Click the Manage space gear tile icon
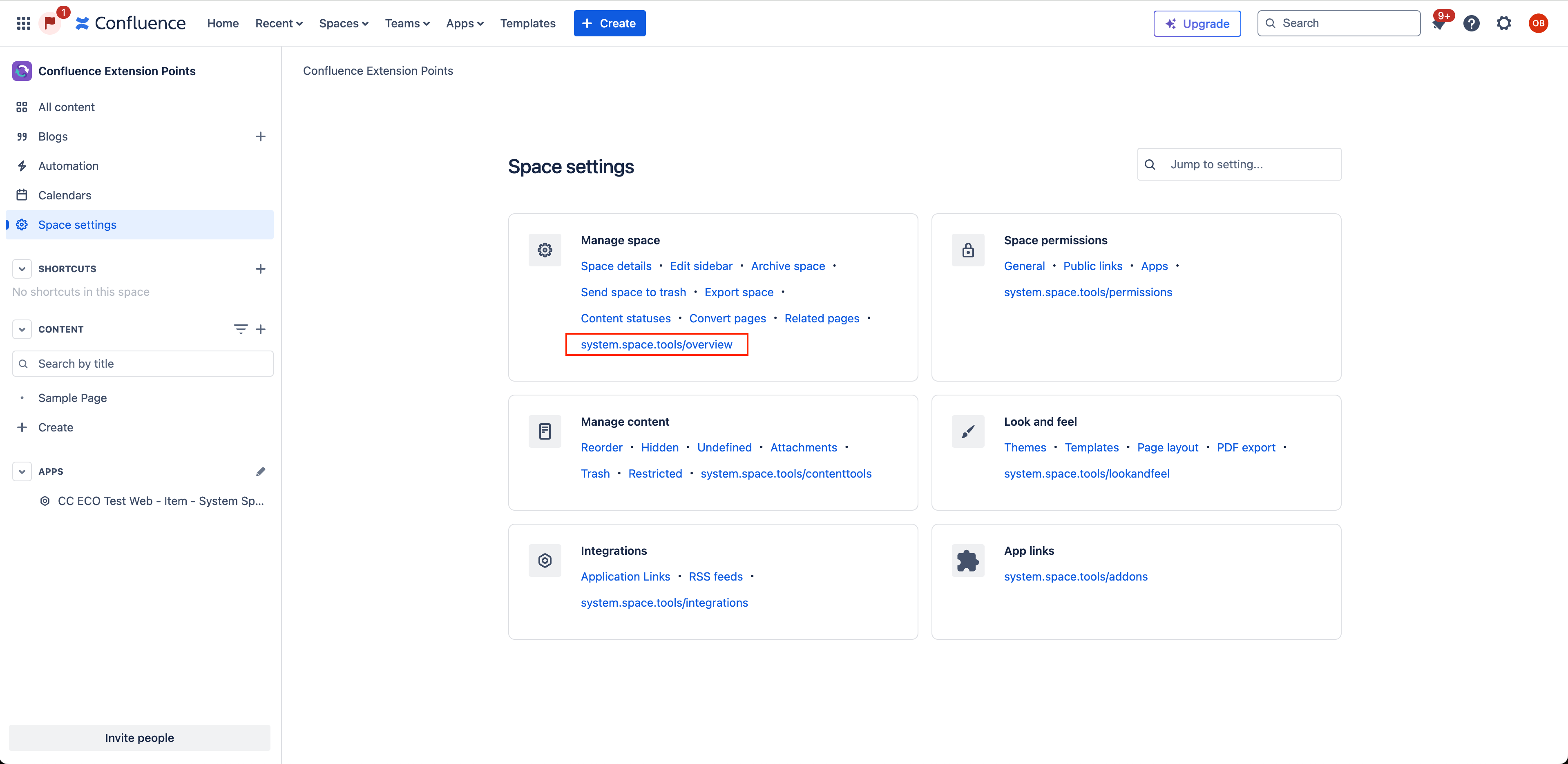The image size is (1568, 764). [x=545, y=250]
